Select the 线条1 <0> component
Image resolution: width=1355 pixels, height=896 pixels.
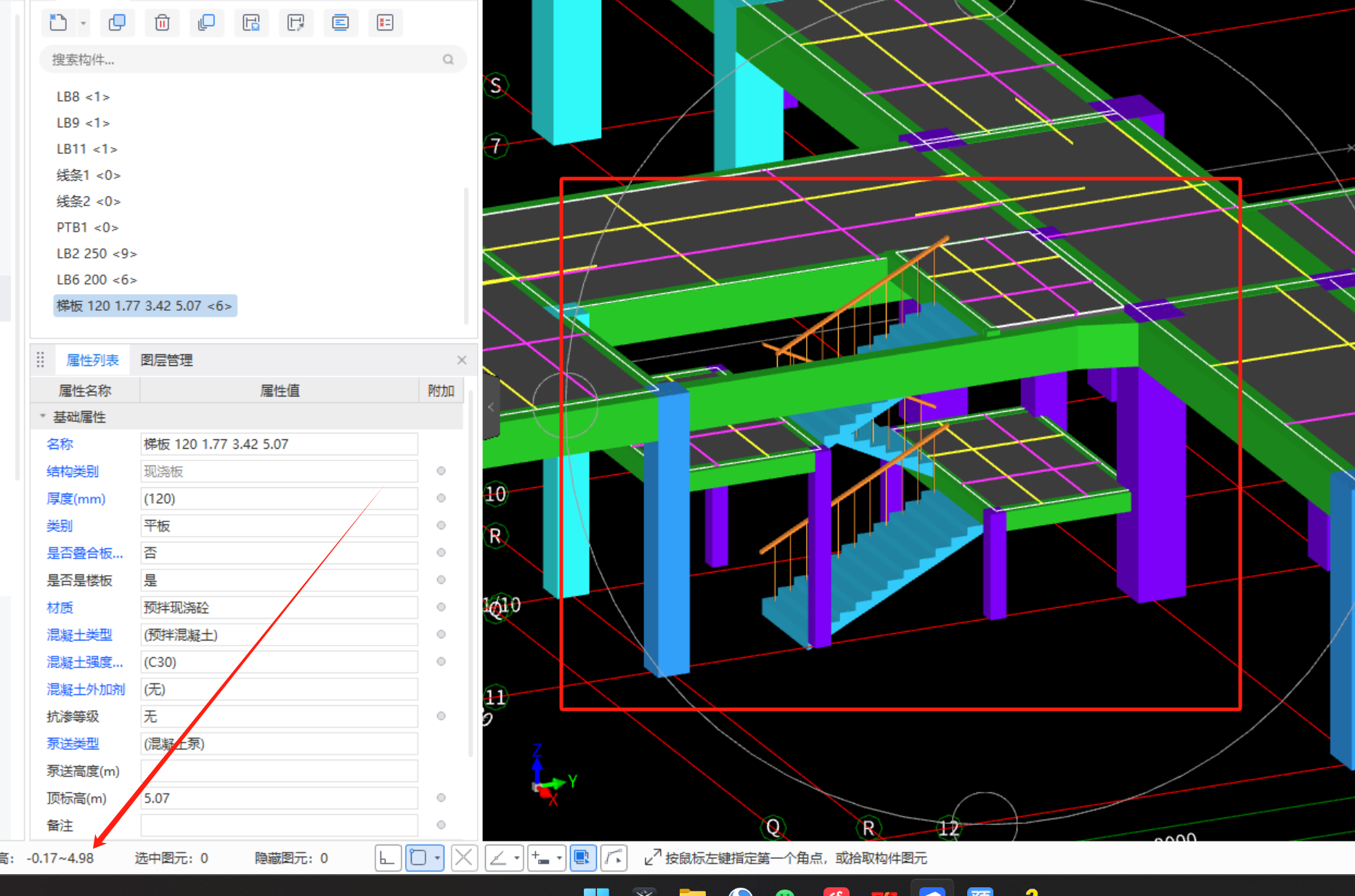pyautogui.click(x=89, y=175)
